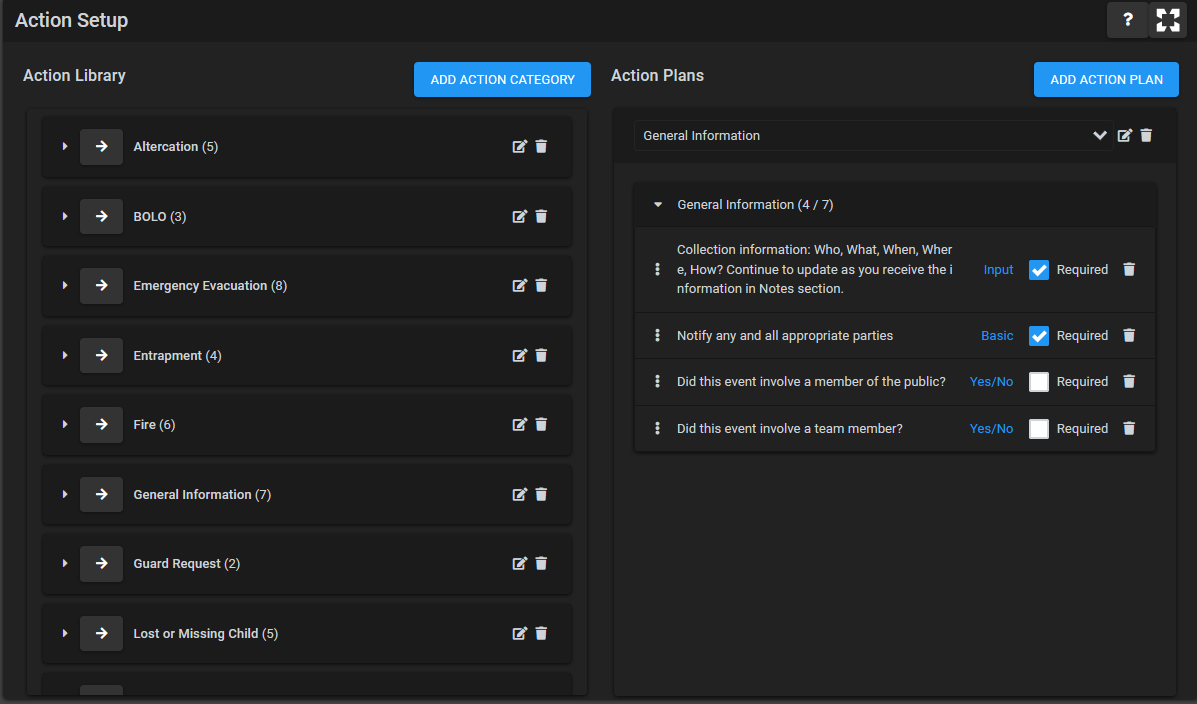Expand the BOLO category triangle
1197x704 pixels.
click(65, 217)
